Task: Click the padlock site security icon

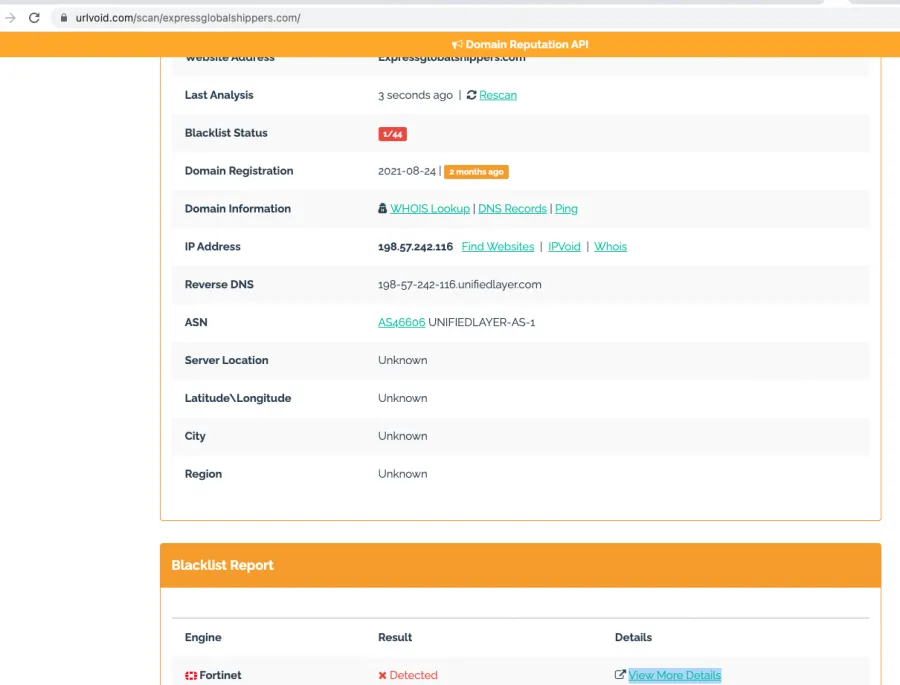Action: point(64,18)
